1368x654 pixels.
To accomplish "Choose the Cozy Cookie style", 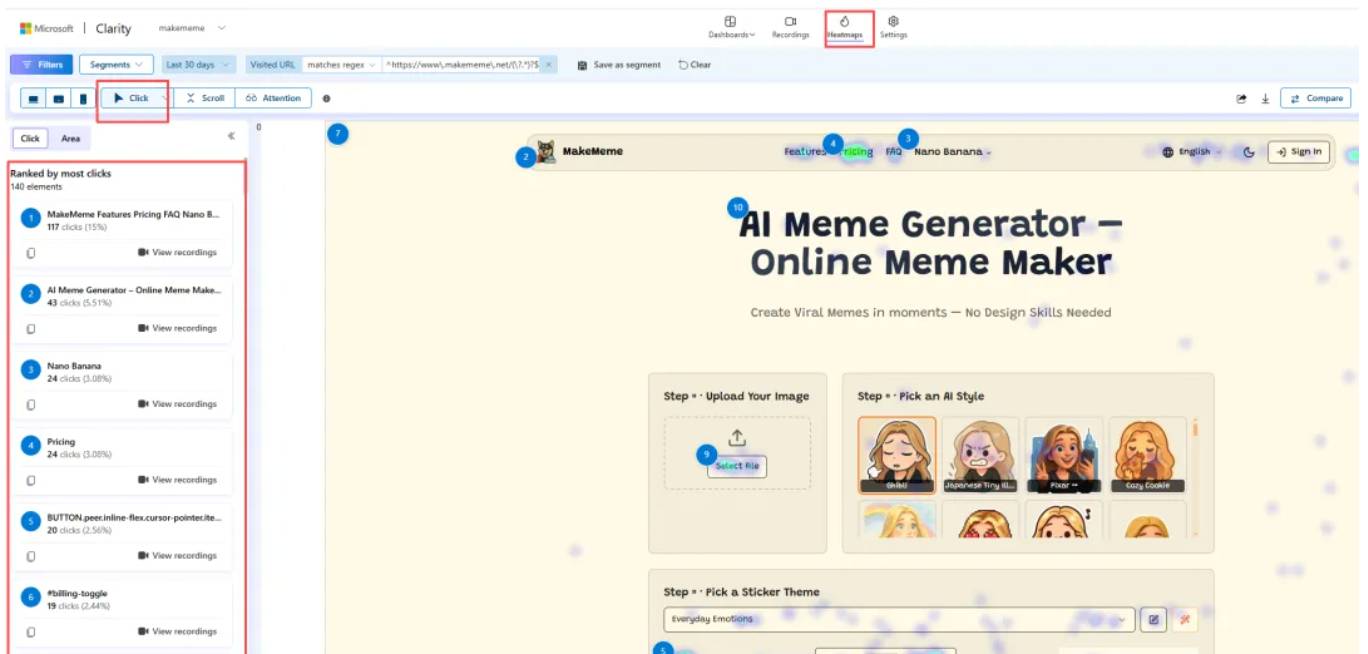I will (1146, 456).
